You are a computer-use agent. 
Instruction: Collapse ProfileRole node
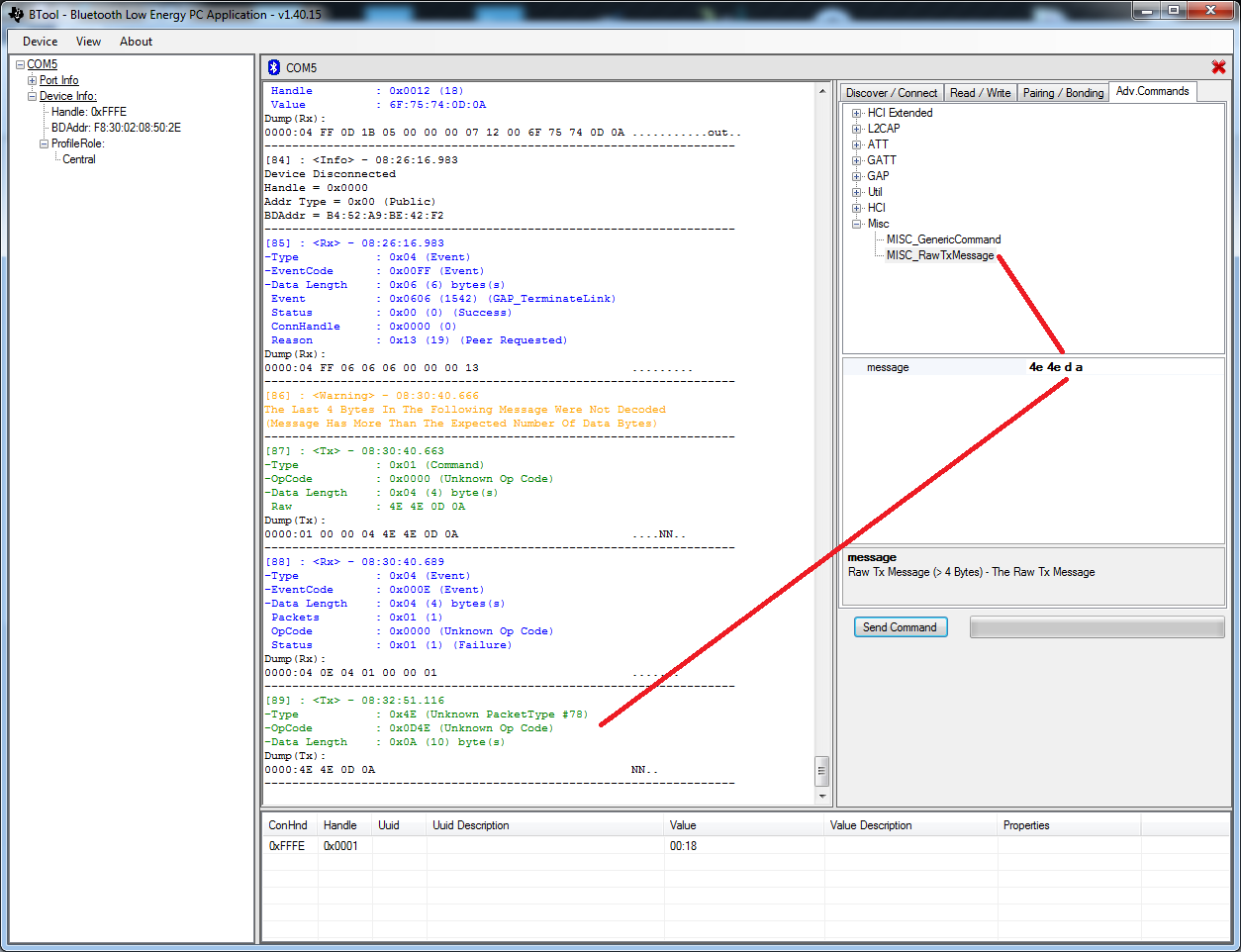44,143
